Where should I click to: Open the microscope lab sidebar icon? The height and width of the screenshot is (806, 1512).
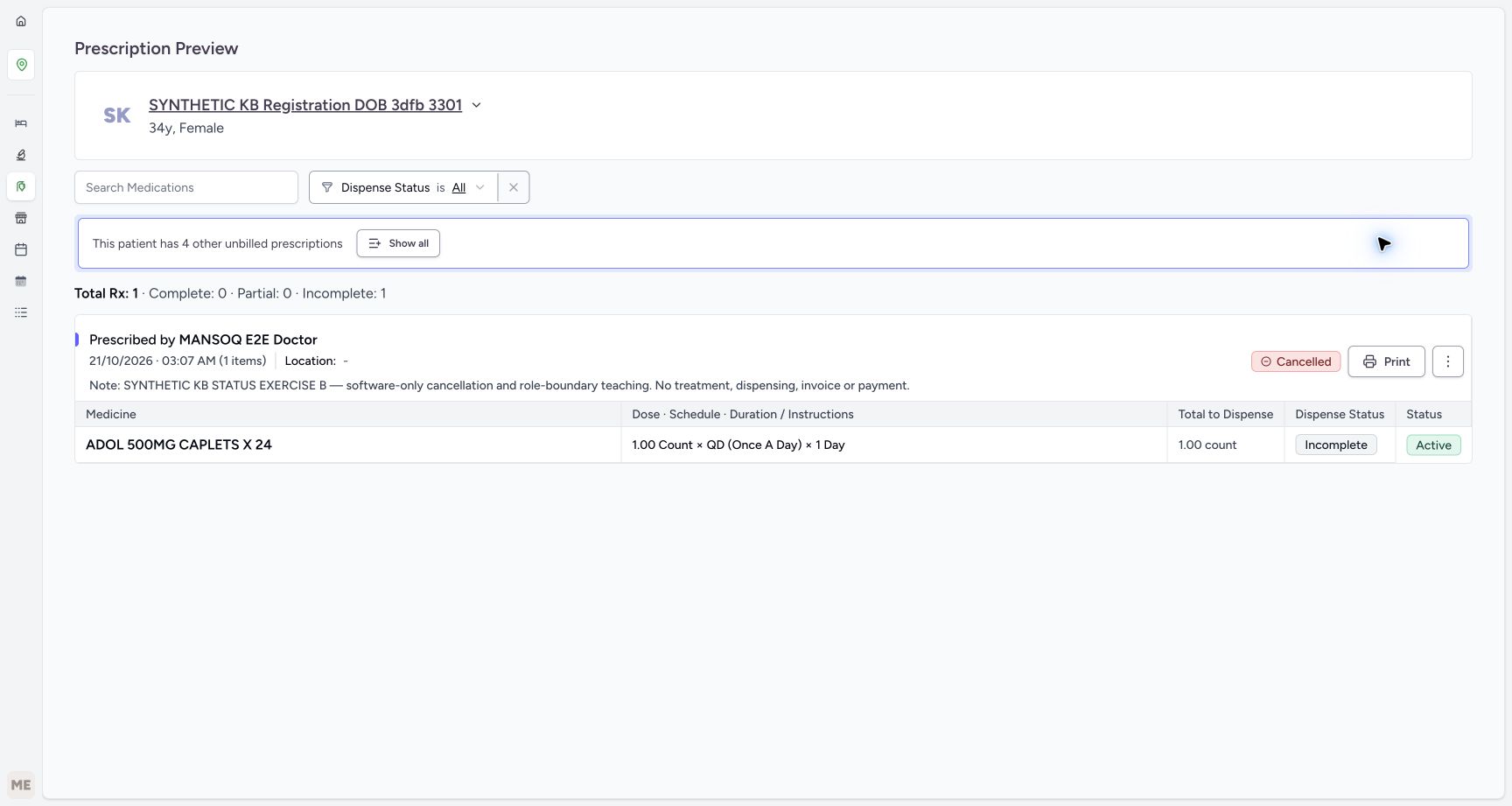pyautogui.click(x=21, y=155)
